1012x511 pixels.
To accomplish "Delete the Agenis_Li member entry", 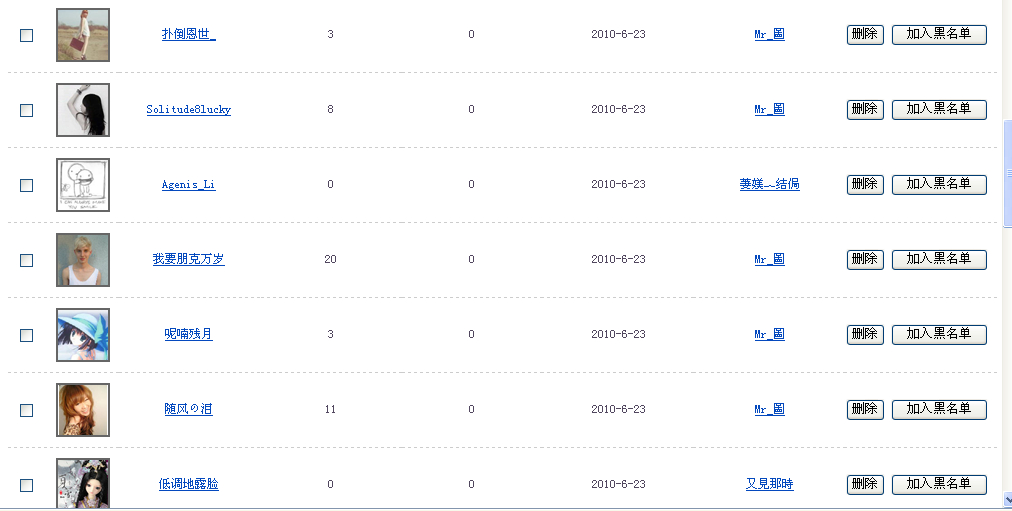I will (x=865, y=184).
